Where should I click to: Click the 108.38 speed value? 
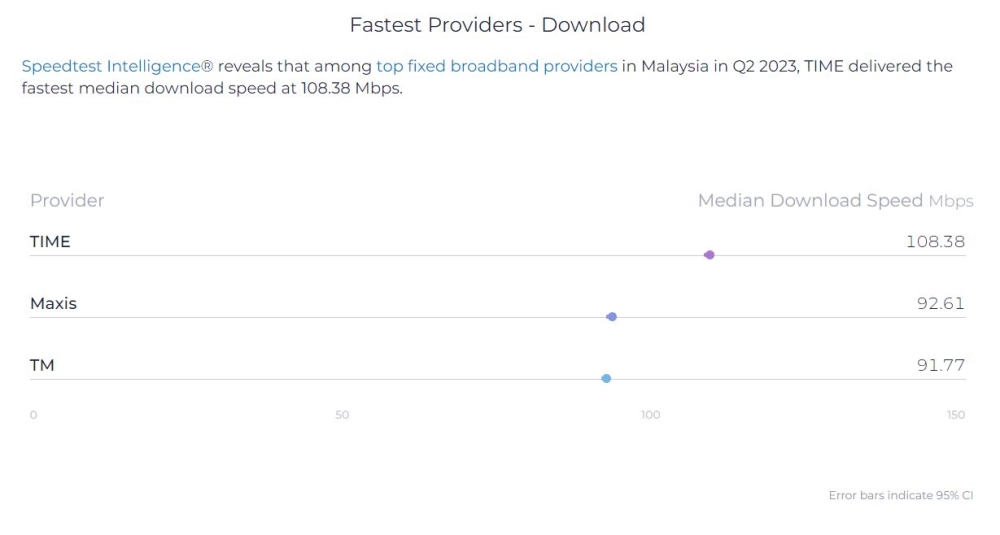click(935, 241)
